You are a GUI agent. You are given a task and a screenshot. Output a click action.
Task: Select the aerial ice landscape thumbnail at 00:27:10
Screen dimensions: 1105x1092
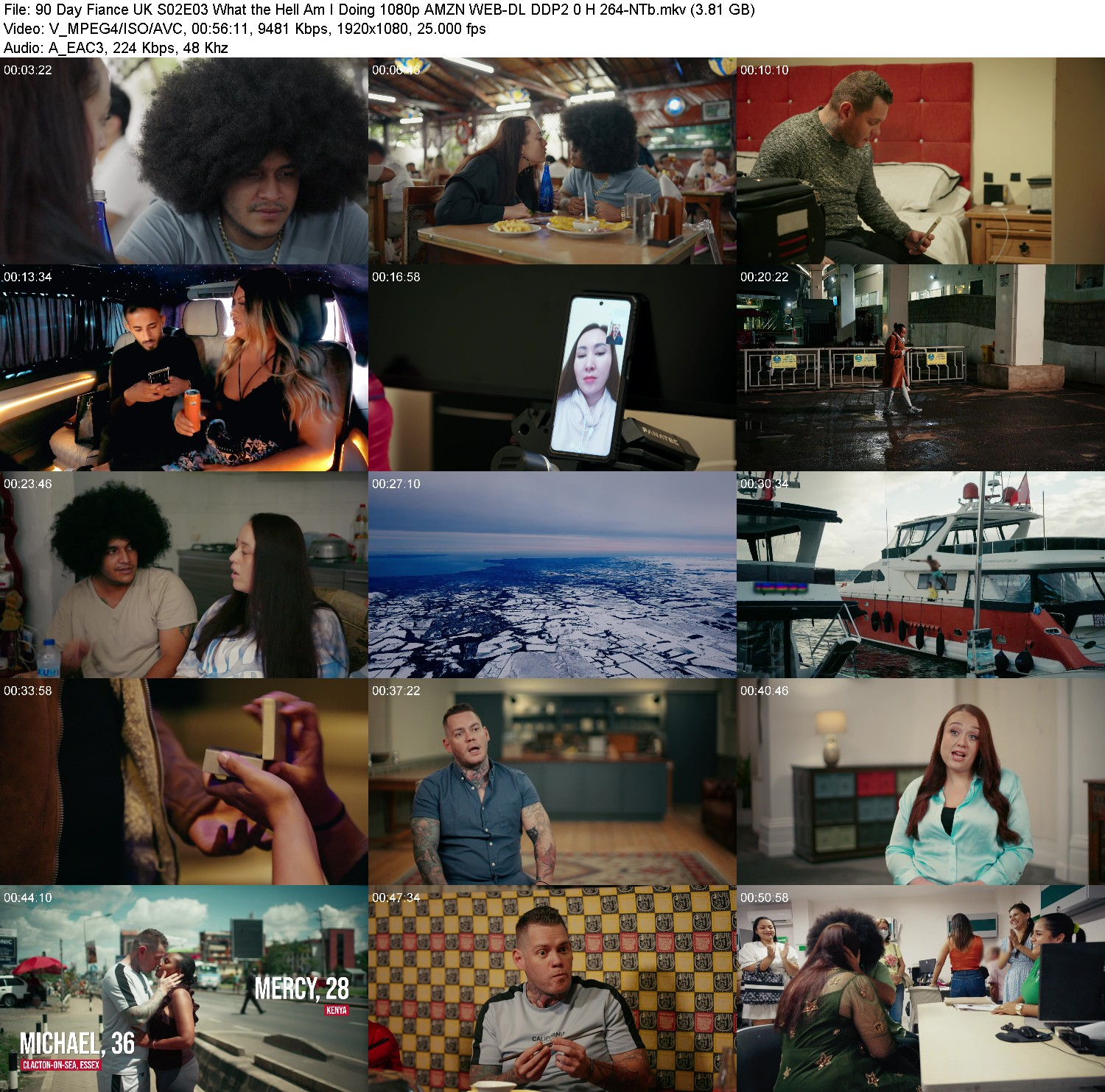click(x=552, y=574)
